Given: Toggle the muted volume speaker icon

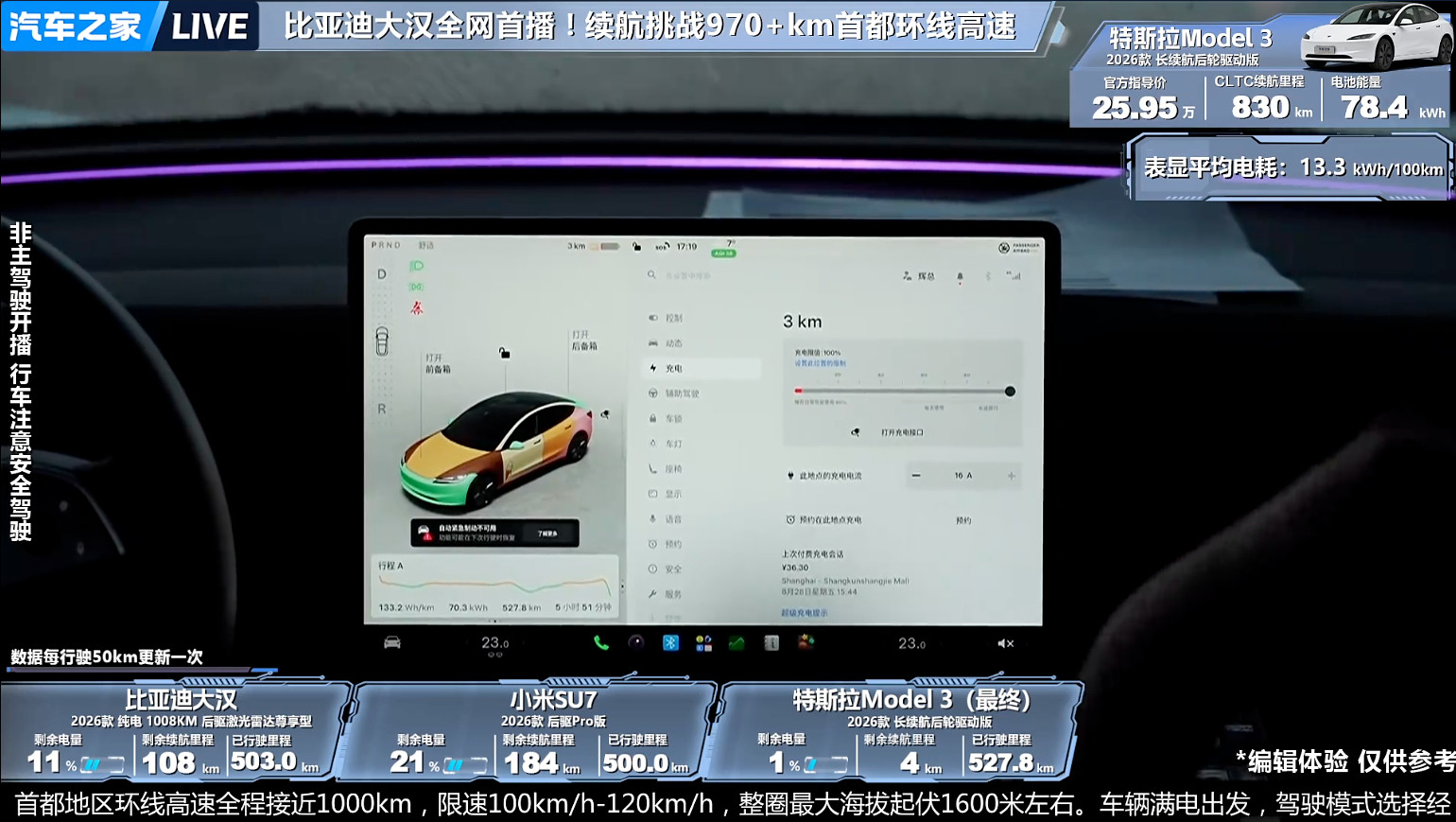Looking at the screenshot, I should point(1005,643).
